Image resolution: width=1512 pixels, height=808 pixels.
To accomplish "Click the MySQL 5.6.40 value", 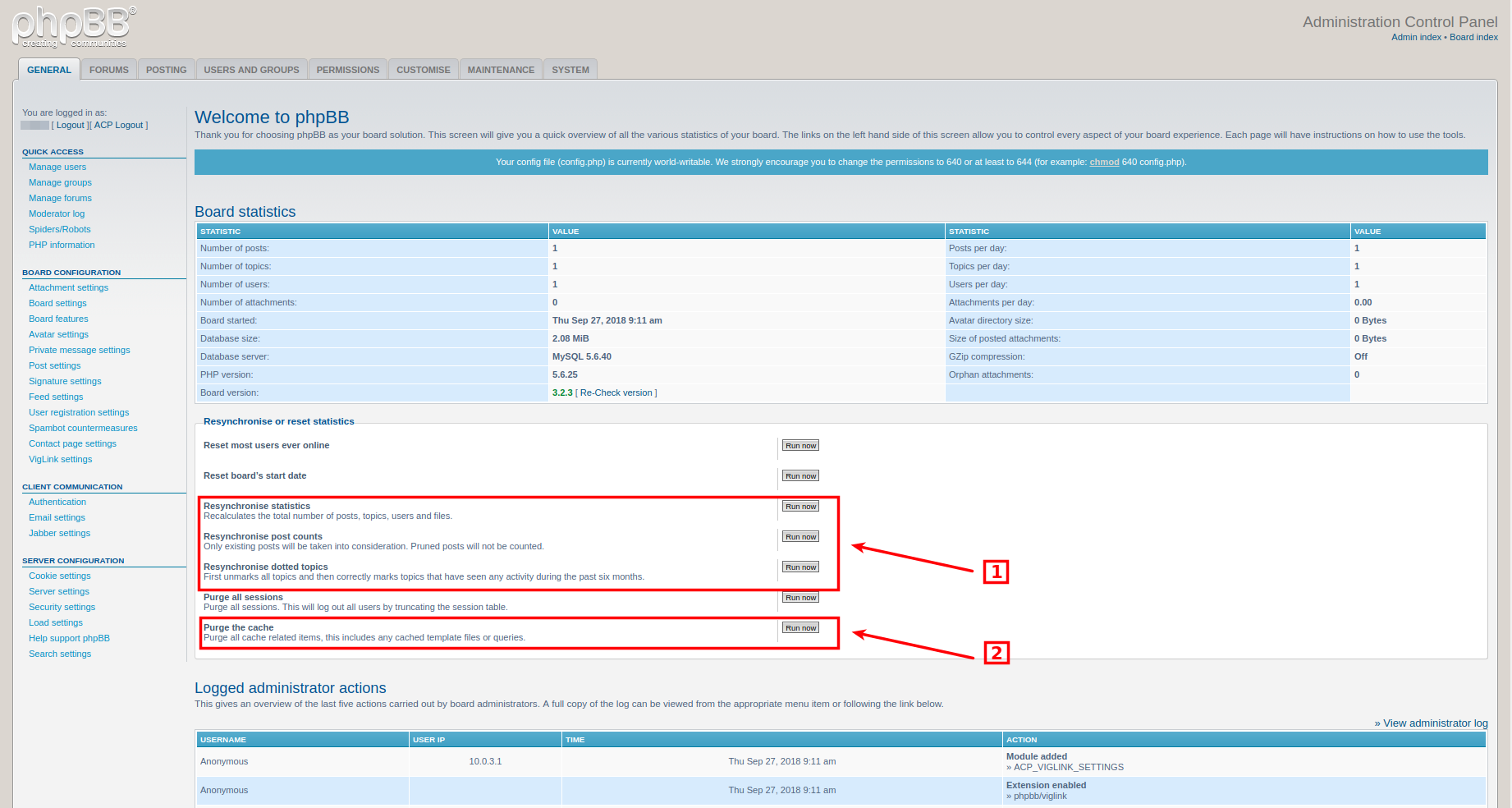I will (x=582, y=356).
